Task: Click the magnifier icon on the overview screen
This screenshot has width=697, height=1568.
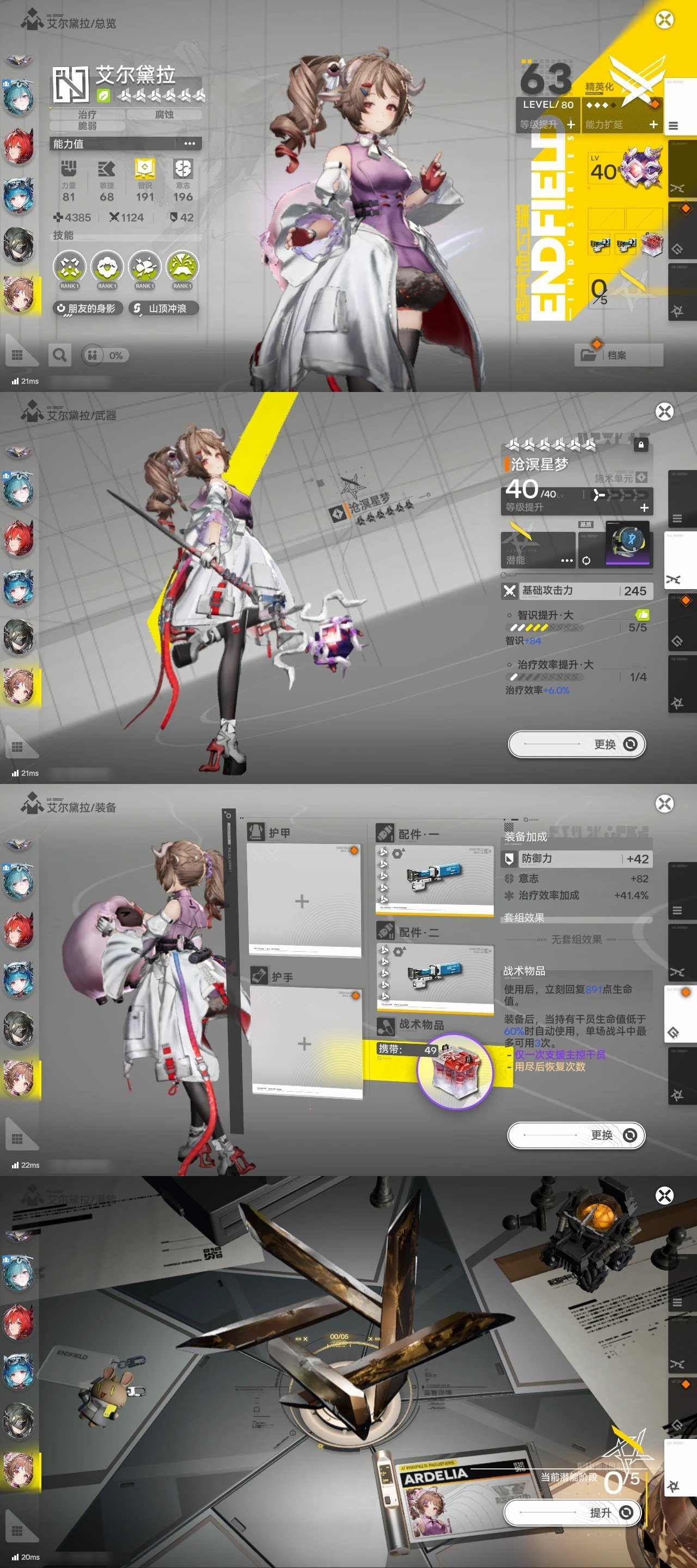Action: click(x=60, y=355)
